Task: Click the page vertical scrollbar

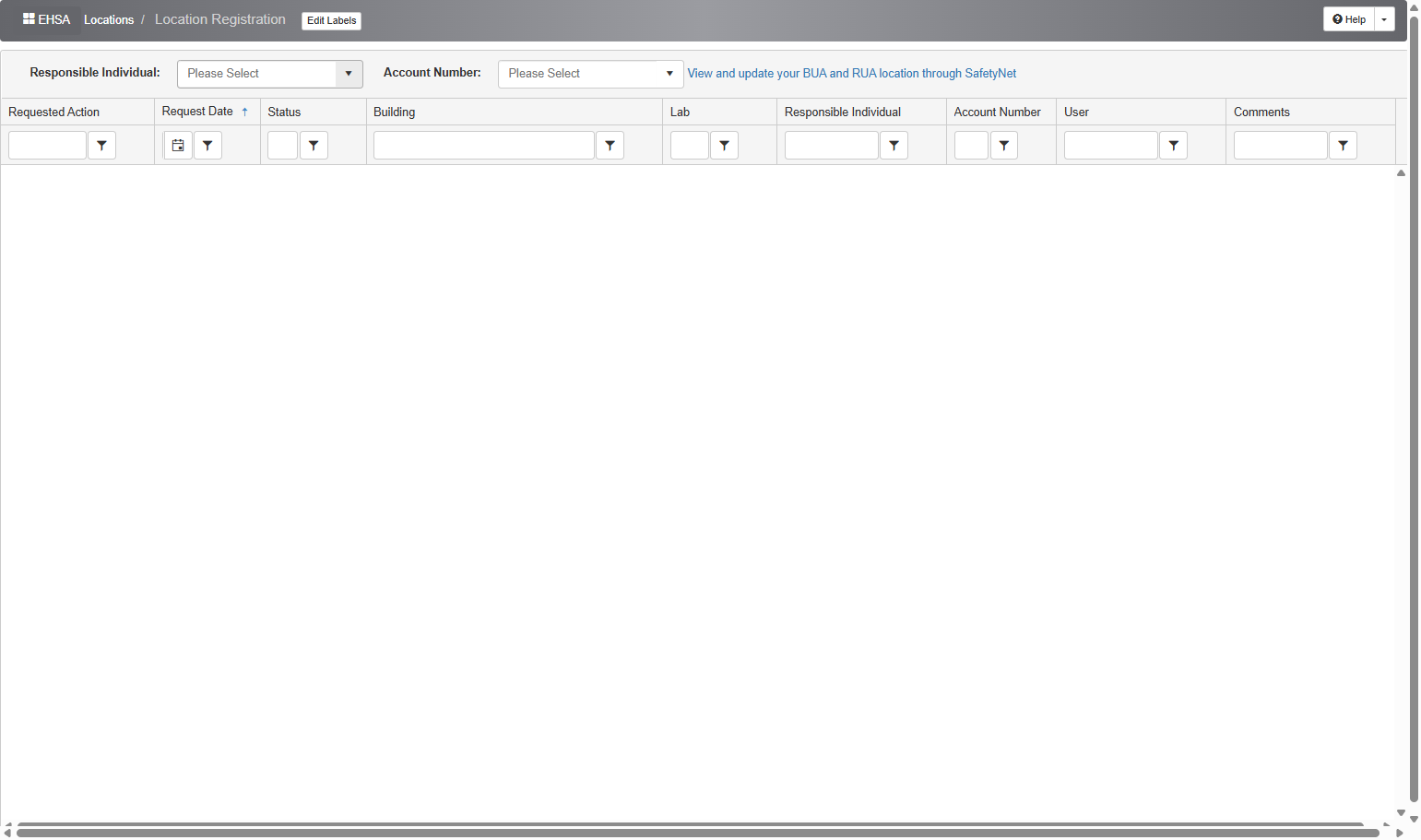Action: pyautogui.click(x=1414, y=408)
